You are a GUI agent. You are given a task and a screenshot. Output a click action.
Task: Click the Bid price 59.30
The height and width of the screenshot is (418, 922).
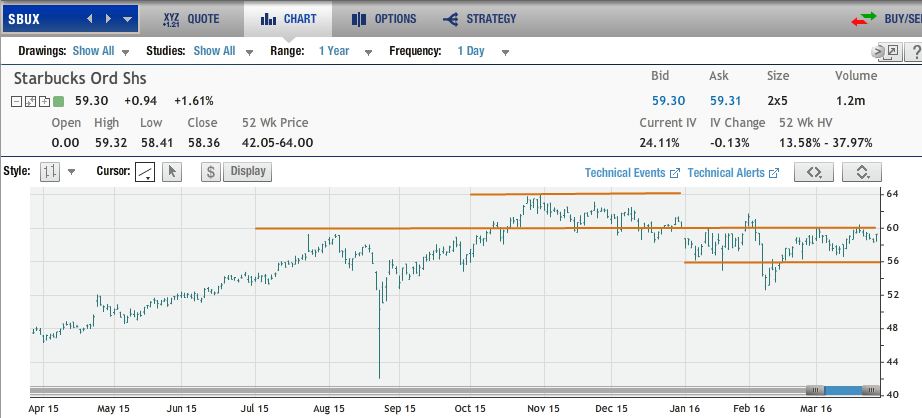[x=668, y=101]
